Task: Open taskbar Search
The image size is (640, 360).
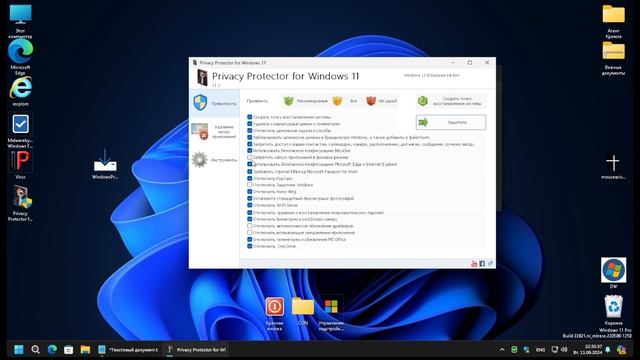Action: [x=36, y=350]
